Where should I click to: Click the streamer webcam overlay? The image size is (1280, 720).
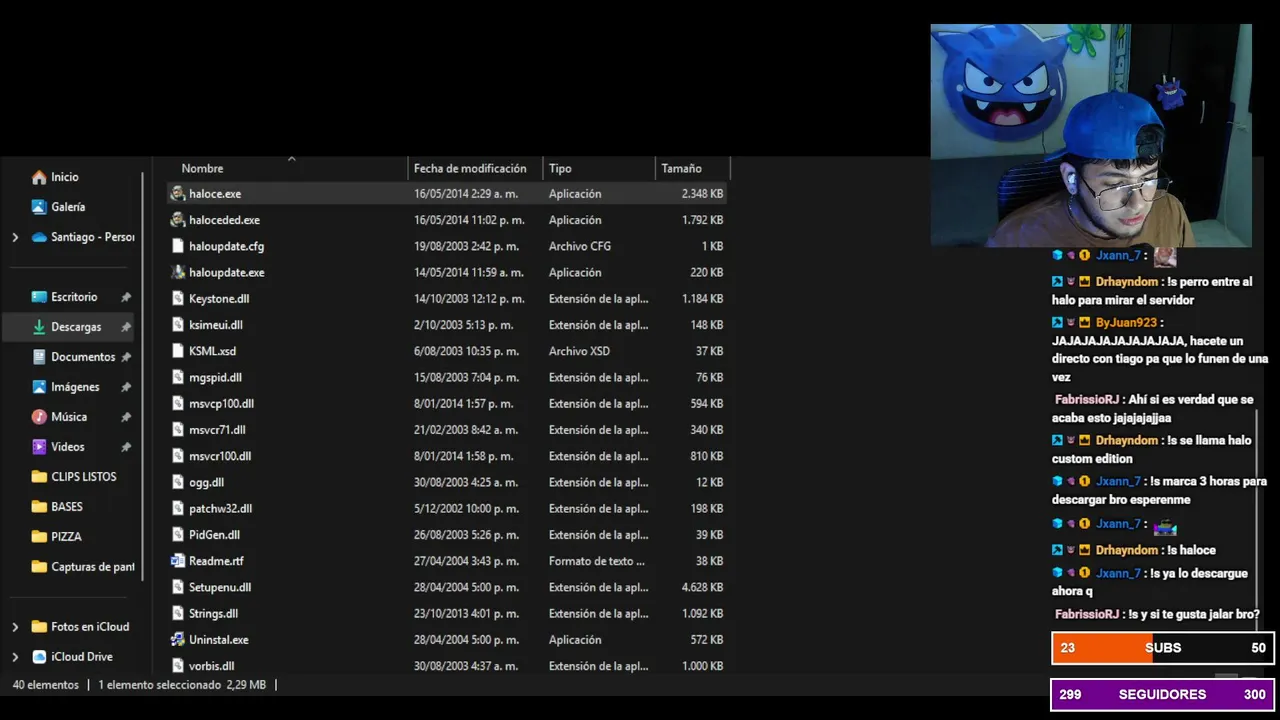1091,136
